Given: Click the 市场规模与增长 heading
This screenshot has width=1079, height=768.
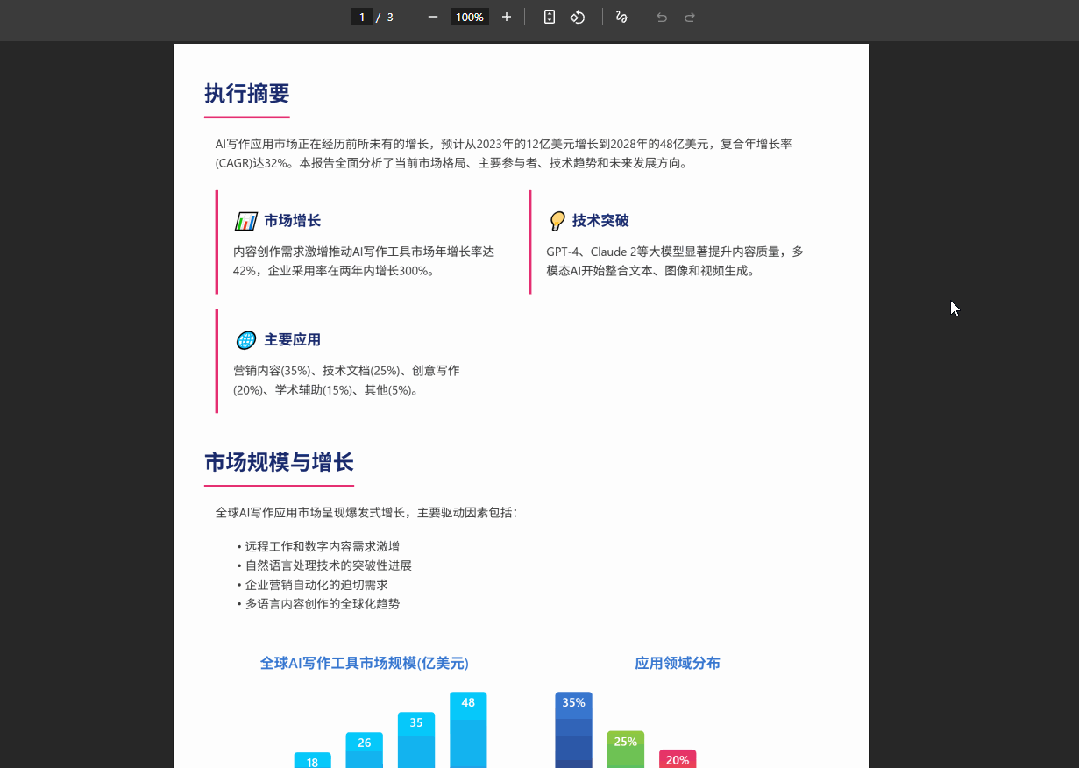Looking at the screenshot, I should pos(279,462).
